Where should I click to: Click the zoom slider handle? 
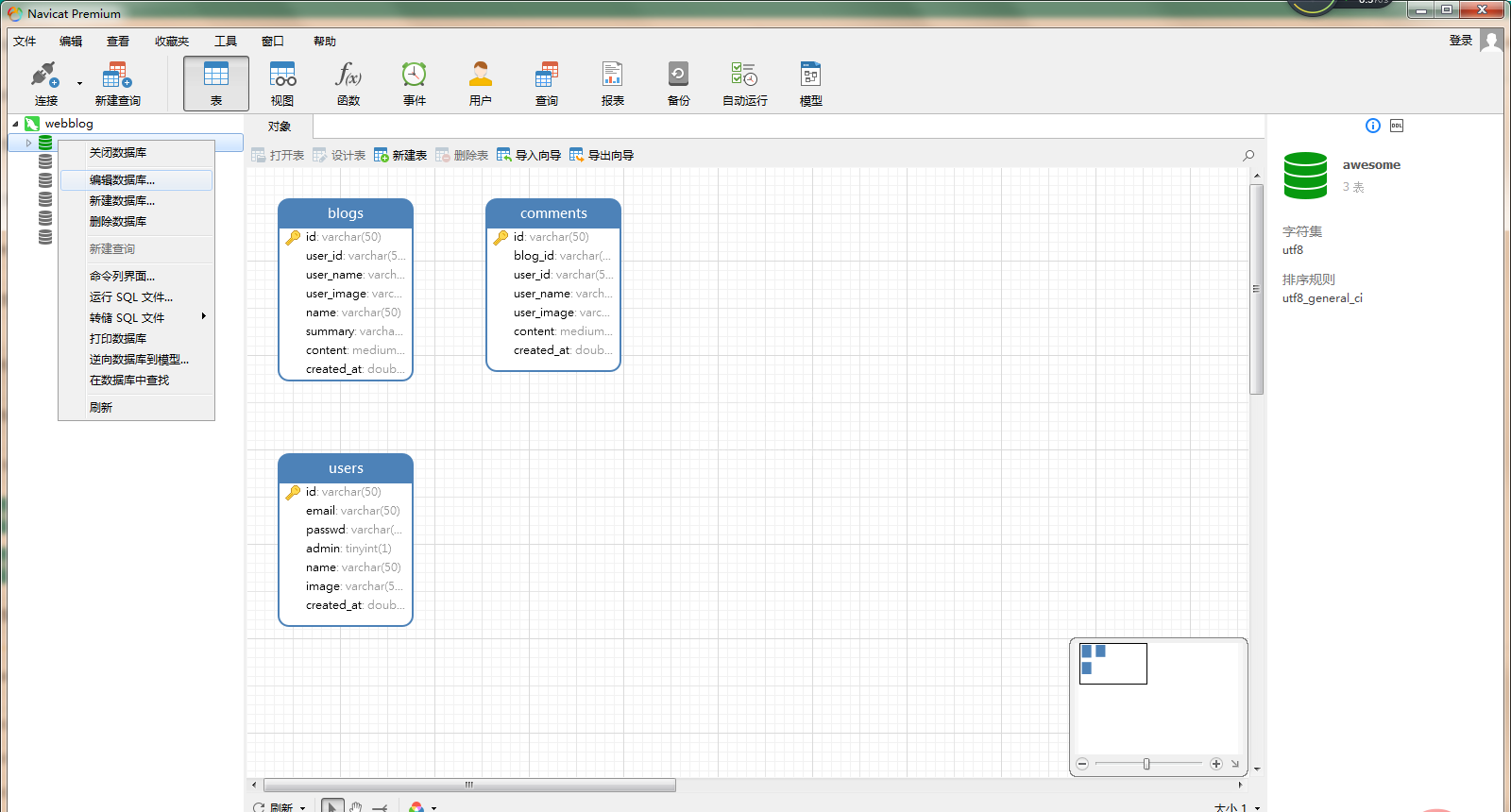pyautogui.click(x=1146, y=764)
